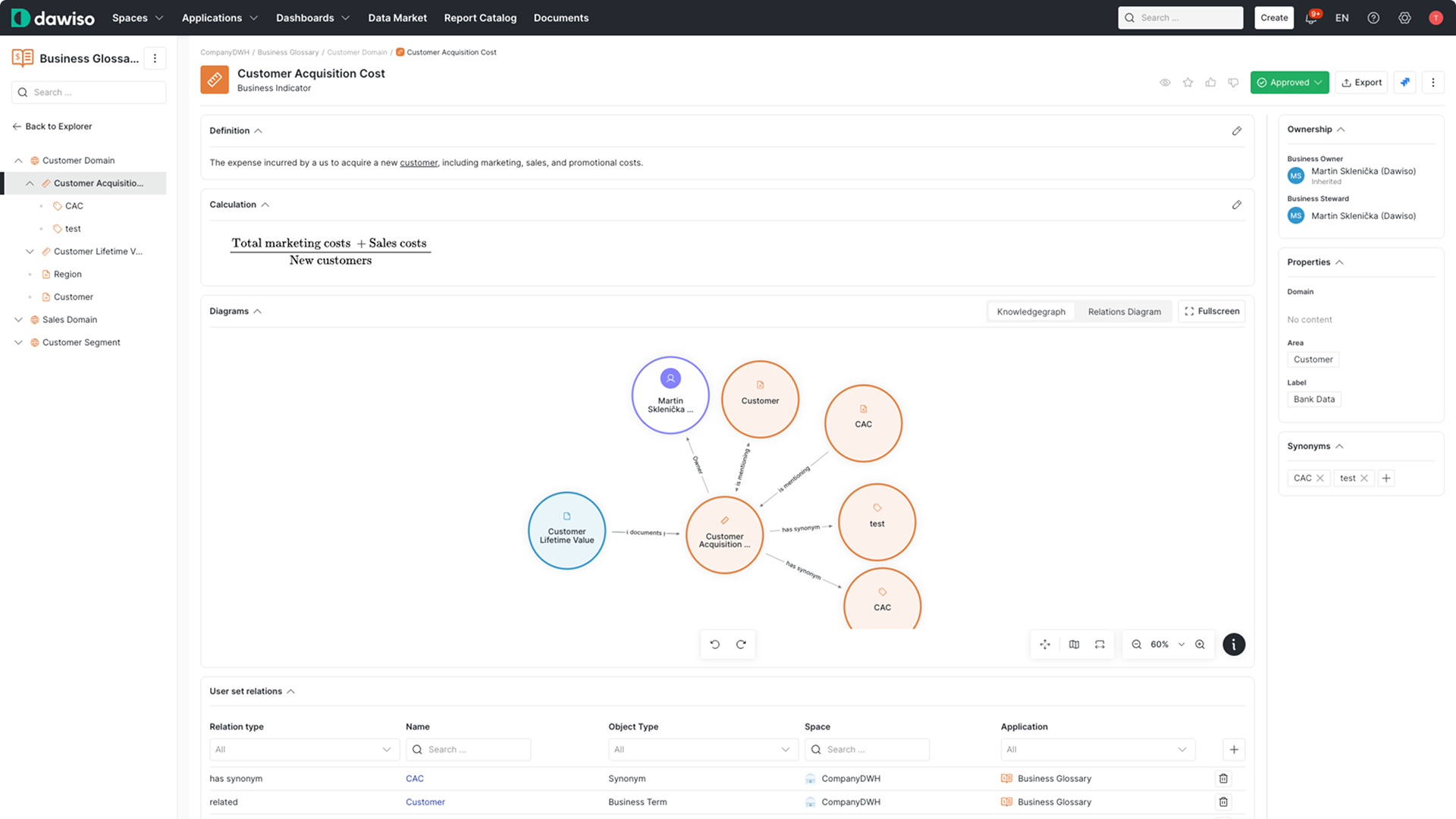
Task: Open the eye watch icon next to Approved
Action: click(x=1166, y=82)
